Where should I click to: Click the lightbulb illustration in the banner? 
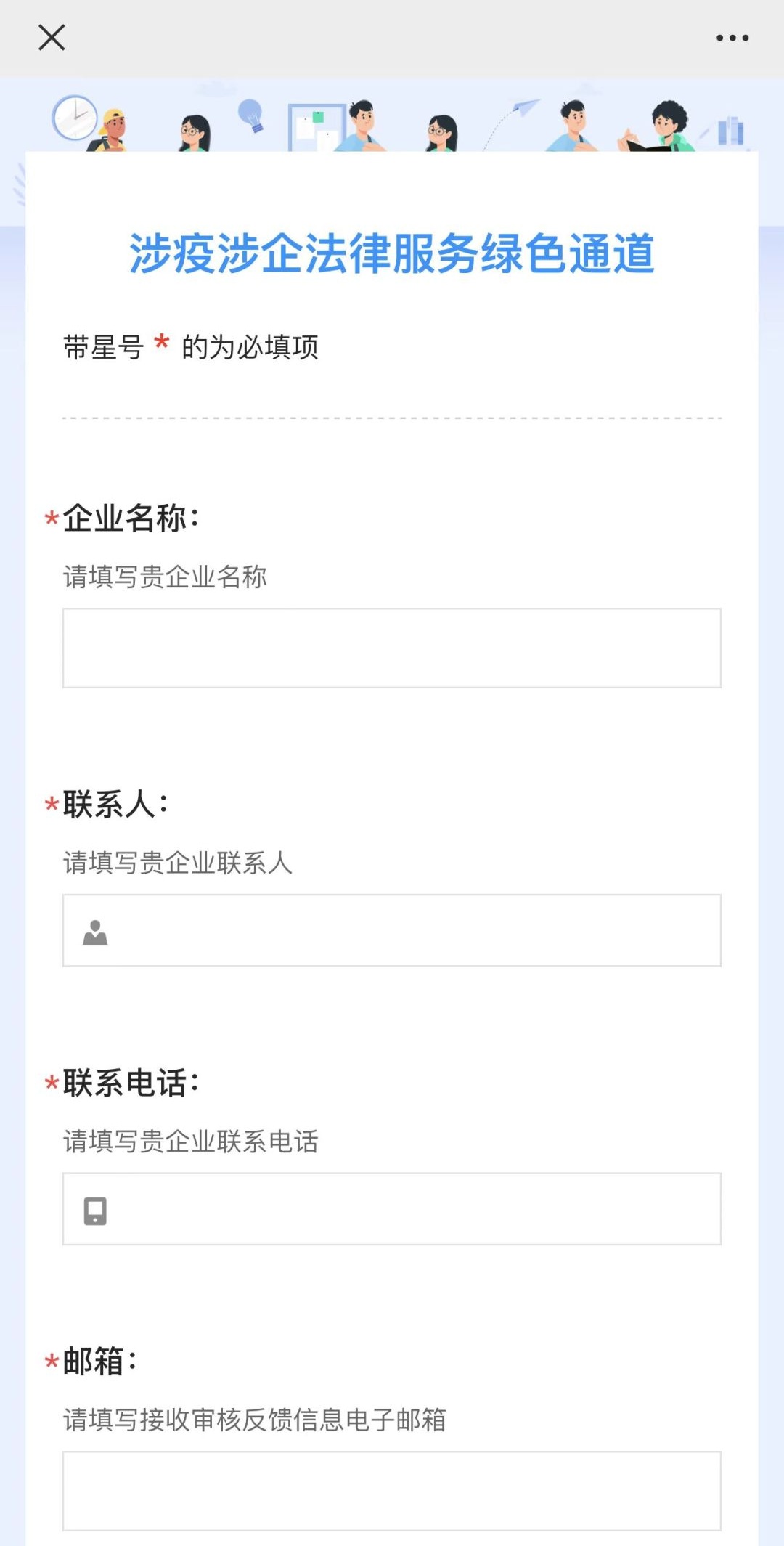(x=251, y=115)
